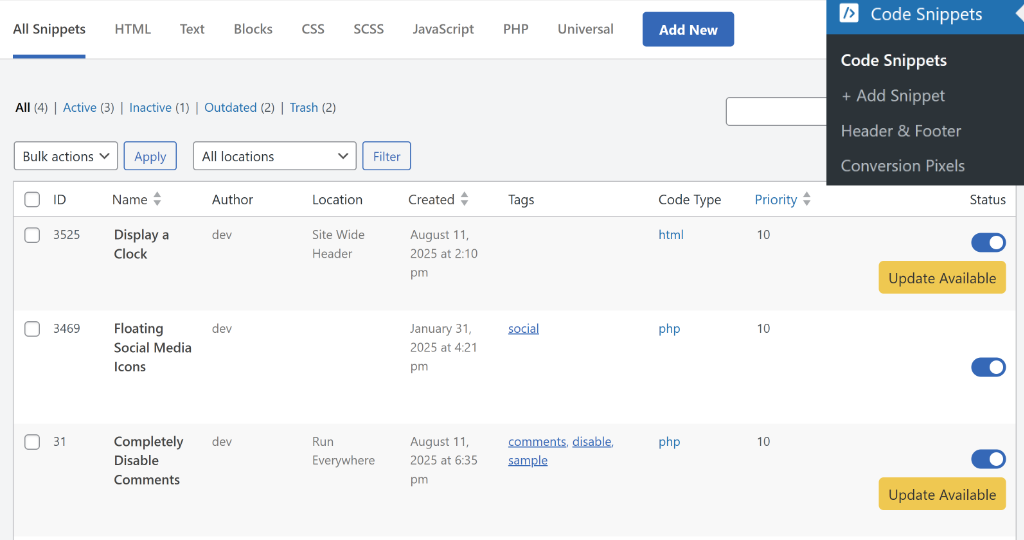
Task: Click January 31, 2025 created date
Action: (x=443, y=347)
